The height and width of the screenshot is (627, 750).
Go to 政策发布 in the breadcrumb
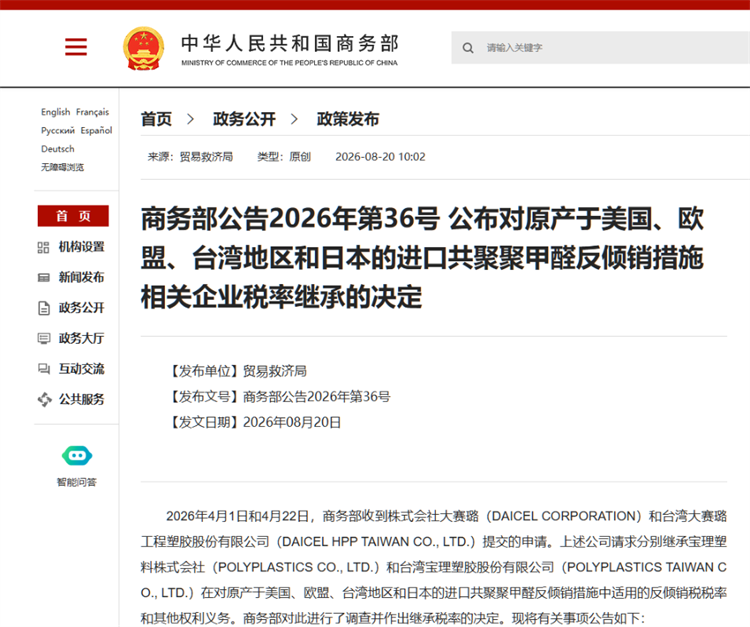[348, 119]
